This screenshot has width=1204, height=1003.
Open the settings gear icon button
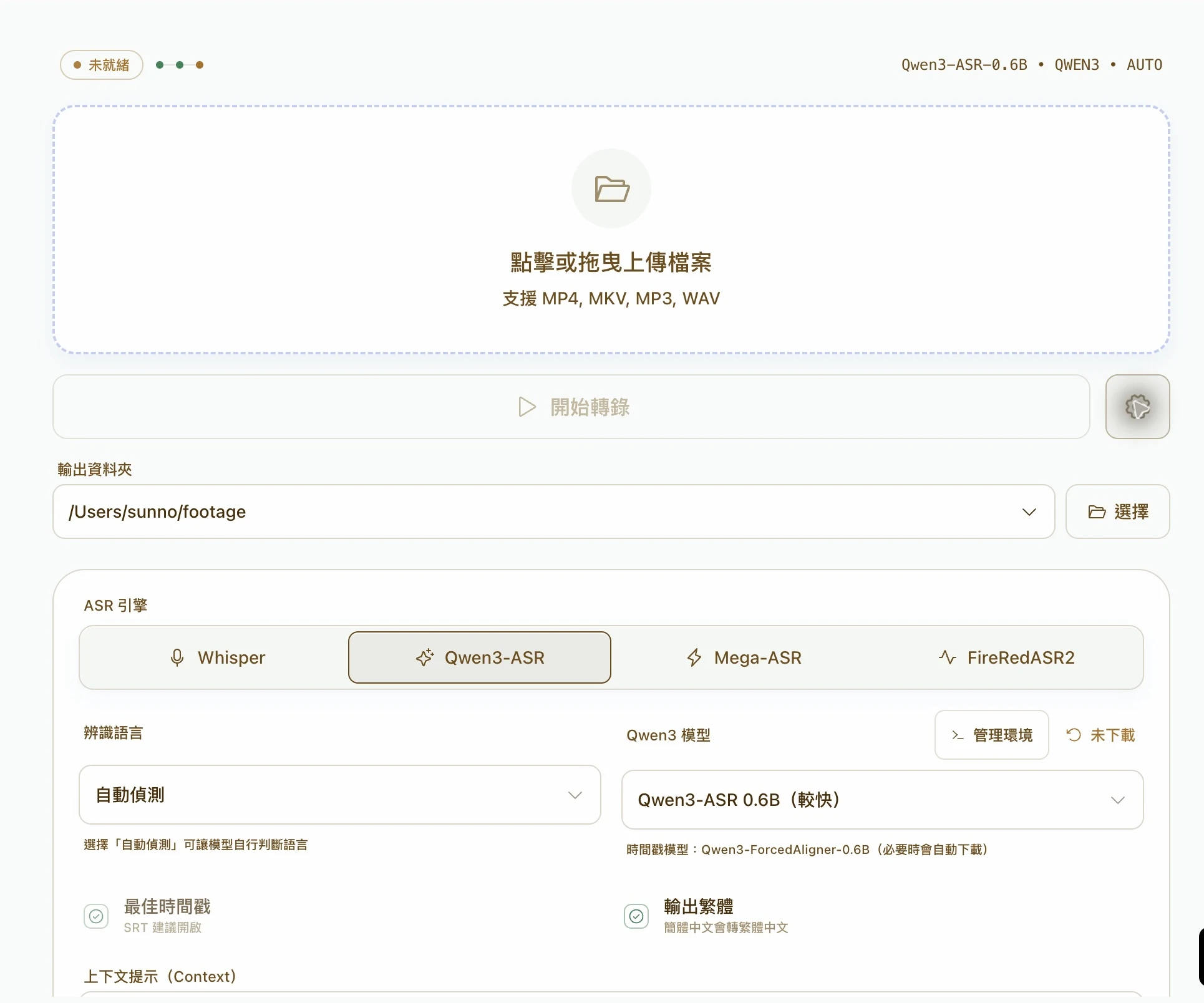(1137, 407)
